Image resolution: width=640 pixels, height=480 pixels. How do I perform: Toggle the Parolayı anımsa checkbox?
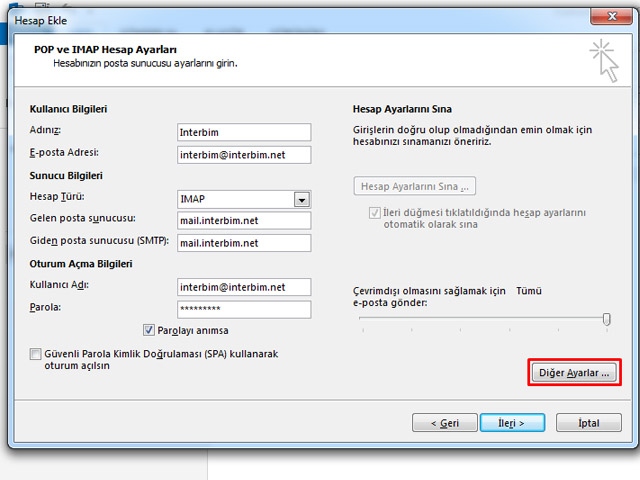[149, 330]
